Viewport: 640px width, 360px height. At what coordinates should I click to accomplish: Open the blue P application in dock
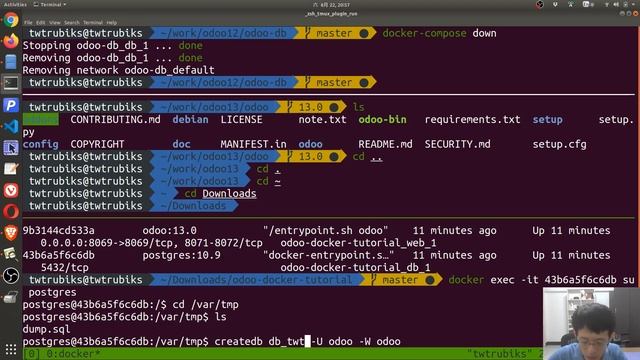tap(11, 105)
